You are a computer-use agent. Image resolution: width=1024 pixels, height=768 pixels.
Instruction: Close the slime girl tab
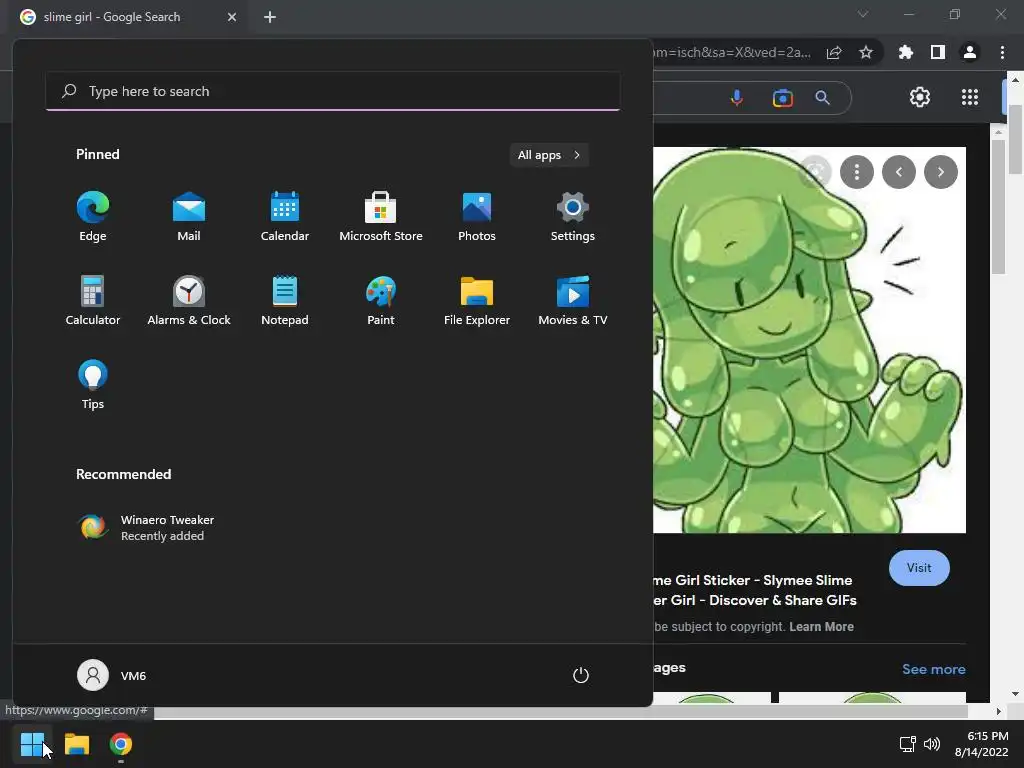pyautogui.click(x=232, y=17)
